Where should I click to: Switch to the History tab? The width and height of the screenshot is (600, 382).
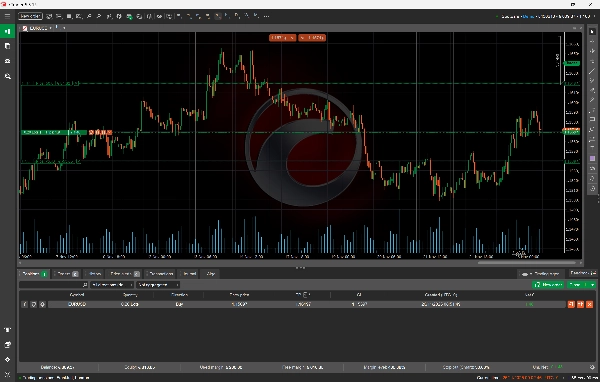tap(94, 274)
